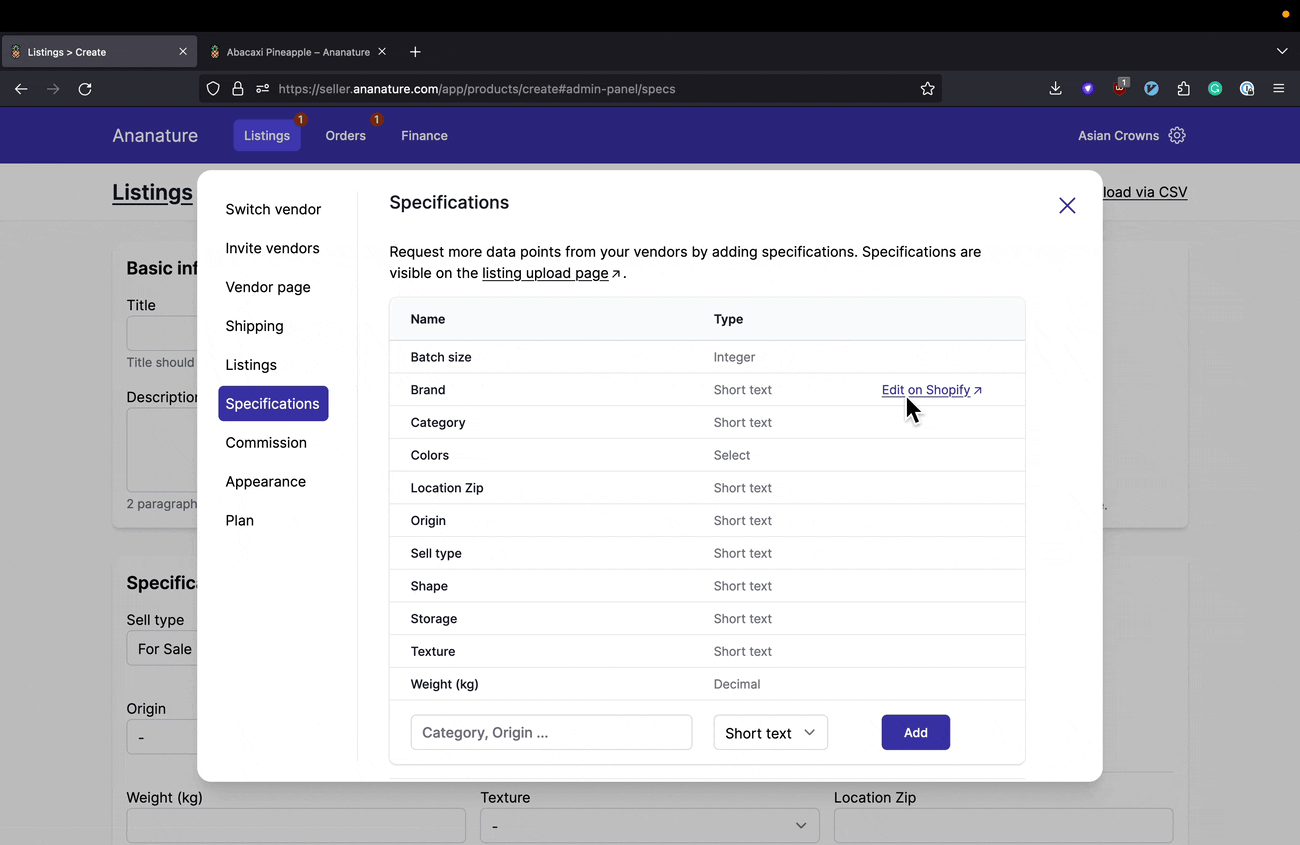This screenshot has height=845, width=1300.
Task: Switch to the Abacaxi Pineapple browser tab
Action: coord(297,52)
